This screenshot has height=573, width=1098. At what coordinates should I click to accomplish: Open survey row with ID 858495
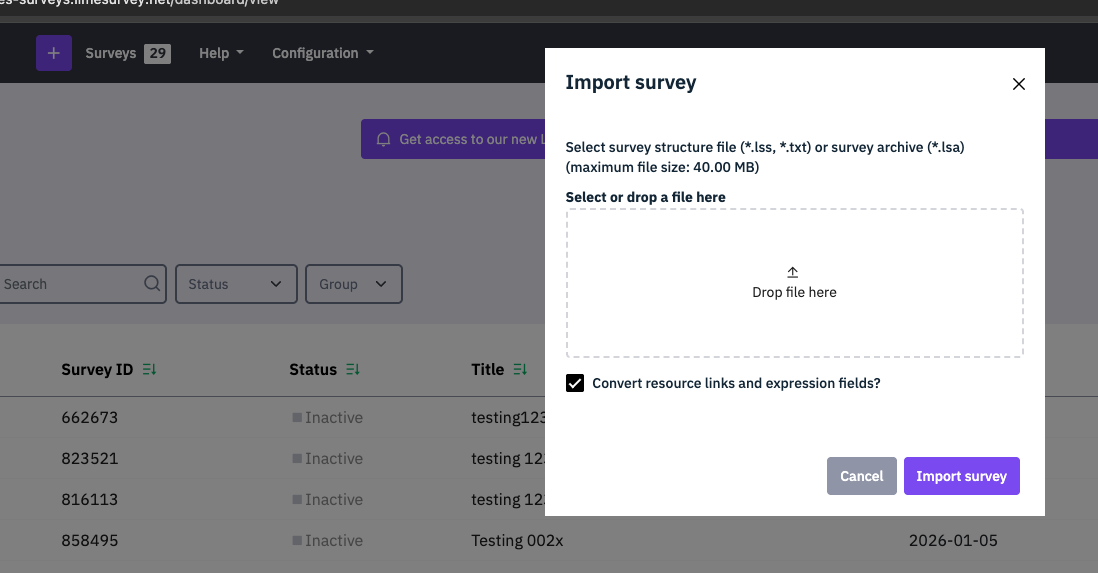(x=90, y=540)
